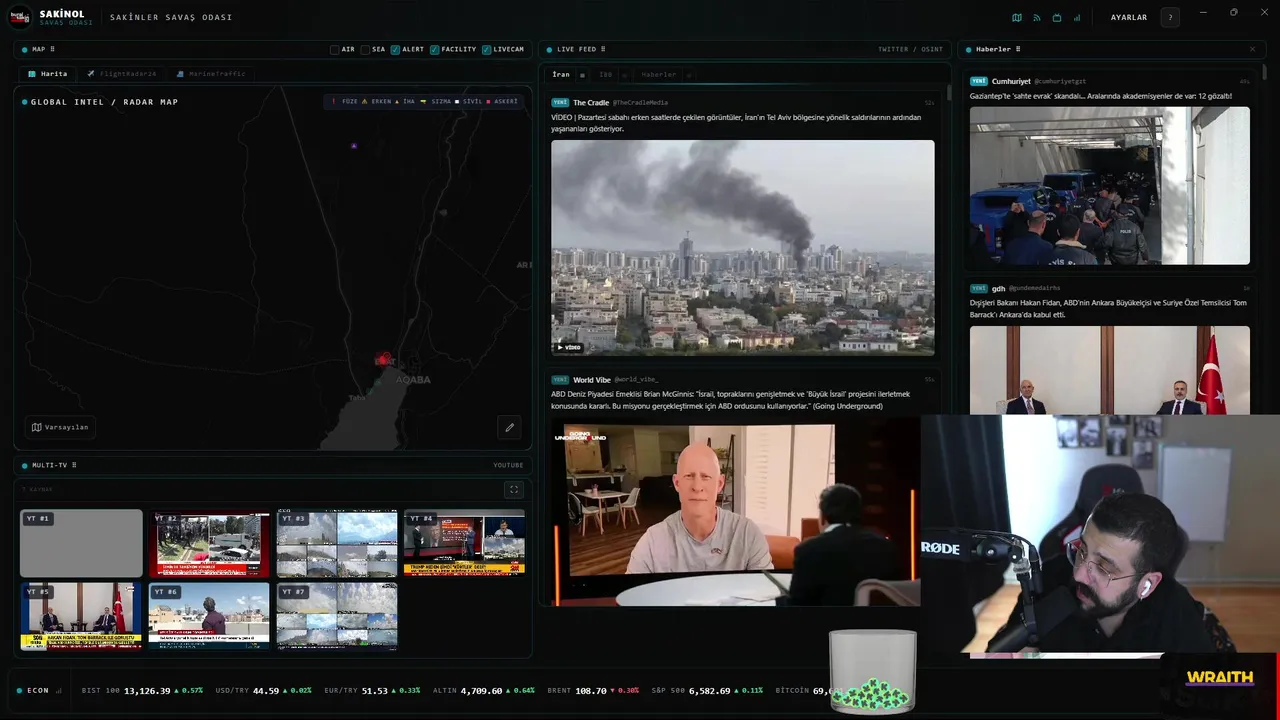Click the small icon beside Haberler feed tab
Viewport: 1280px width, 720px height.
[689, 75]
